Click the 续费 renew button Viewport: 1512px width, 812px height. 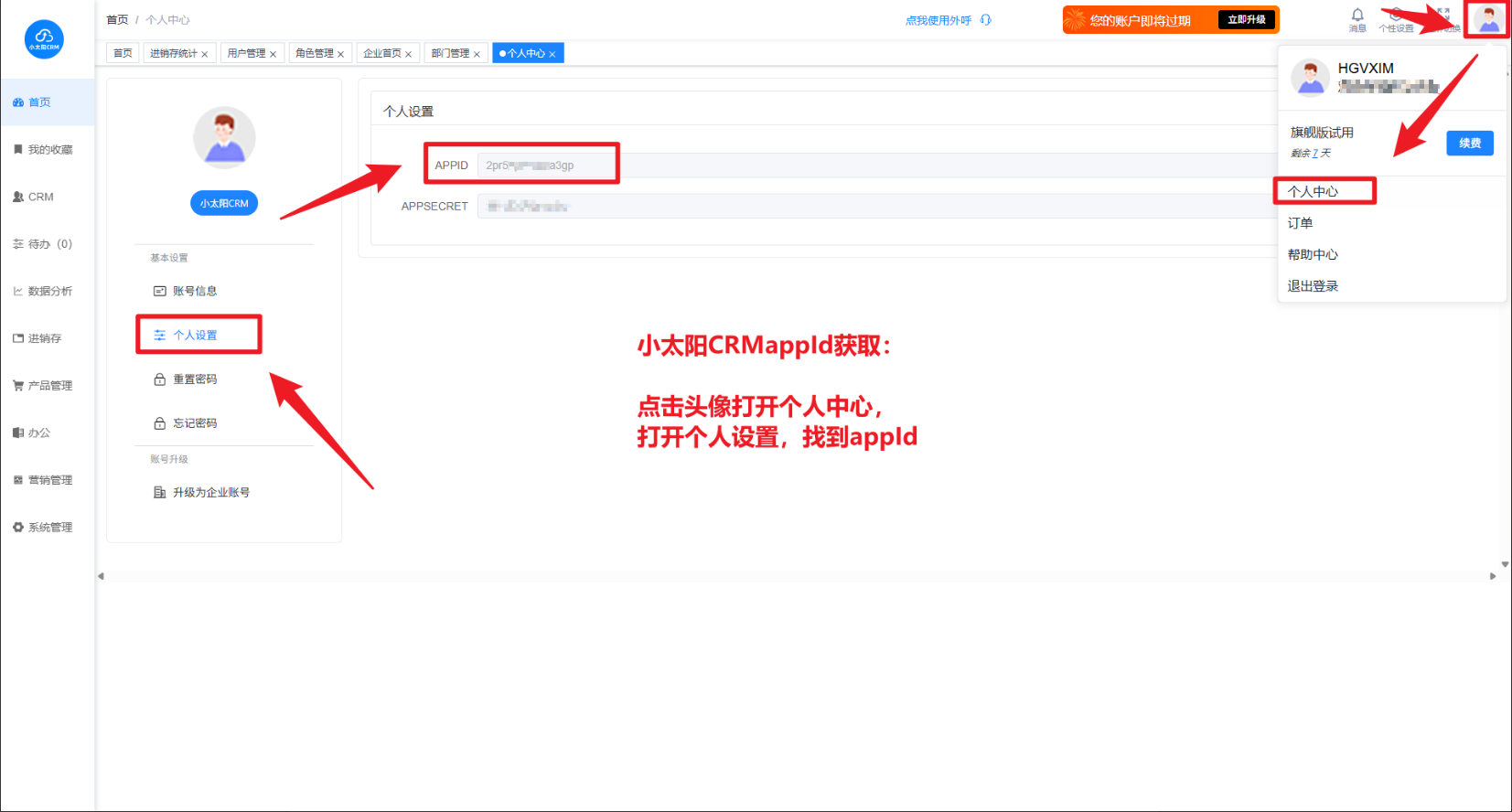[x=1470, y=143]
